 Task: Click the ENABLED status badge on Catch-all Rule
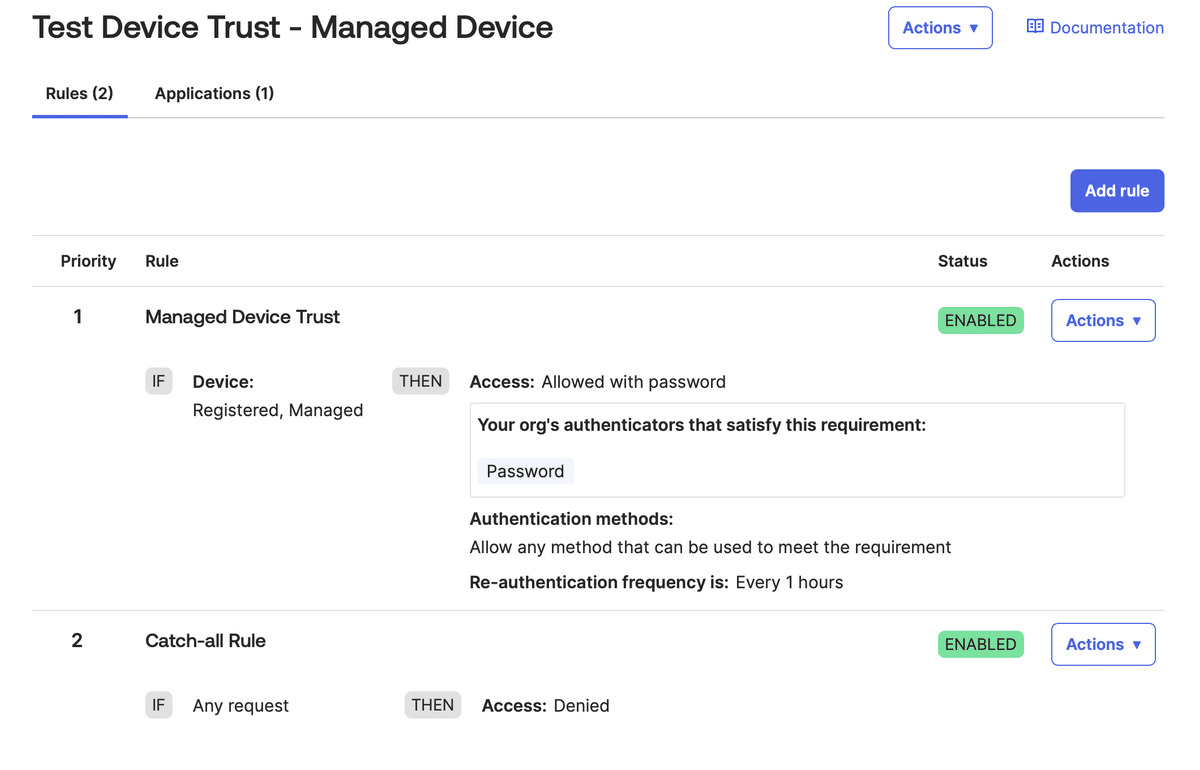click(980, 644)
